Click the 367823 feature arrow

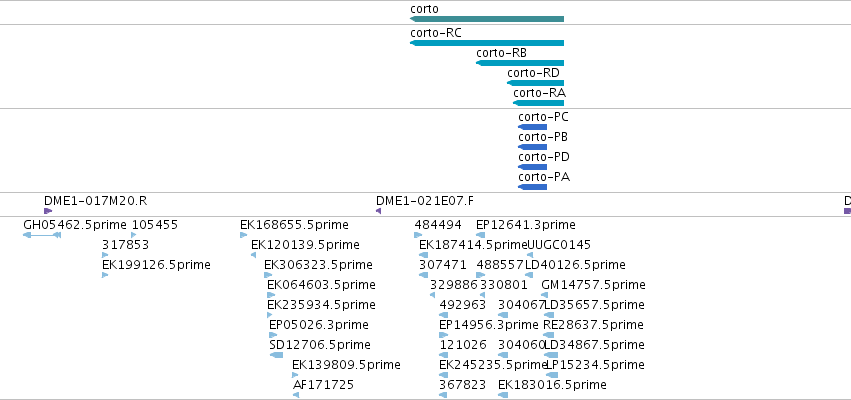[x=443, y=395]
